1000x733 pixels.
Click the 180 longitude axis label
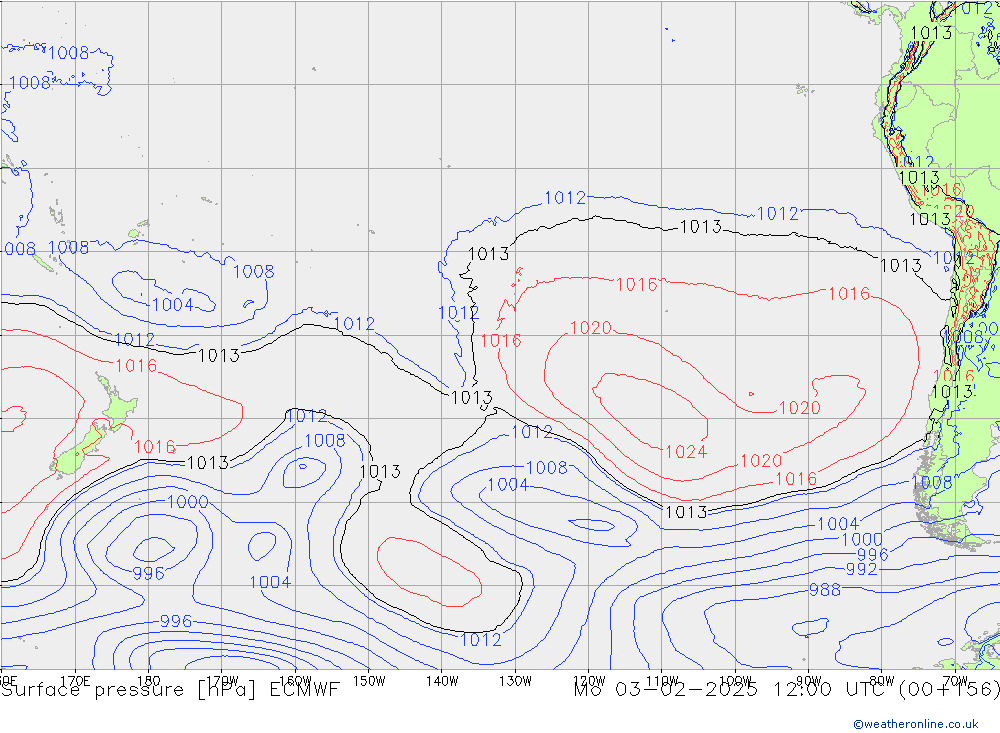[x=148, y=681]
